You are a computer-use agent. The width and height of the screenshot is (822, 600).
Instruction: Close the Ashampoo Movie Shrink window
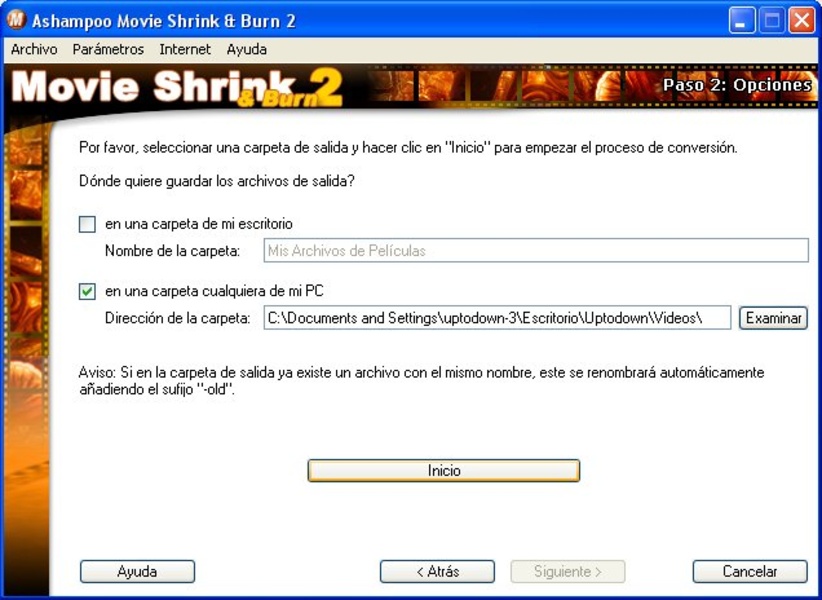pyautogui.click(x=802, y=21)
